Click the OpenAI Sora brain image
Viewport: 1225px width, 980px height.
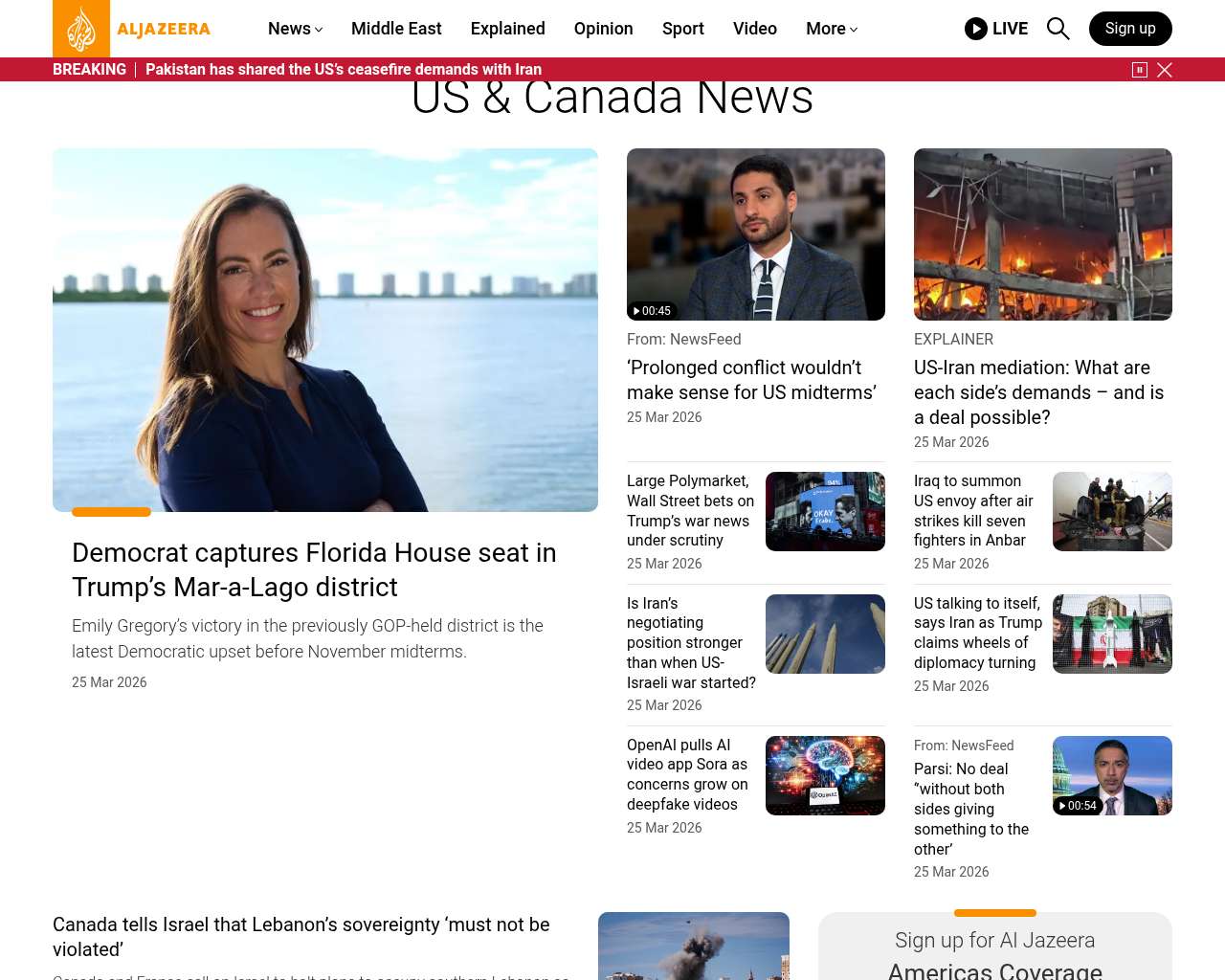click(825, 775)
